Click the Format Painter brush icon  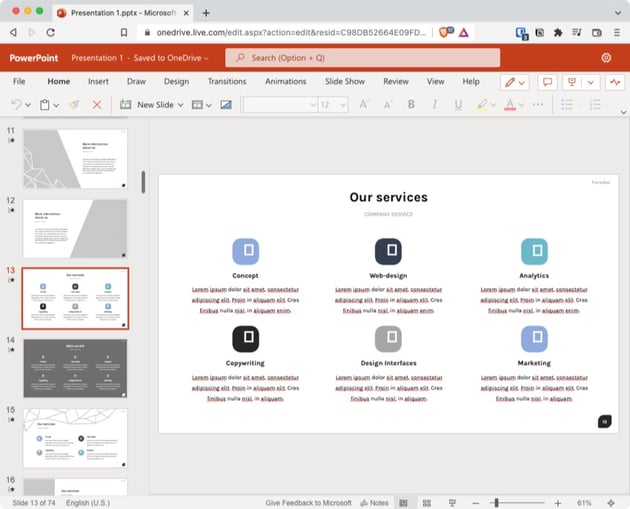pyautogui.click(x=74, y=104)
